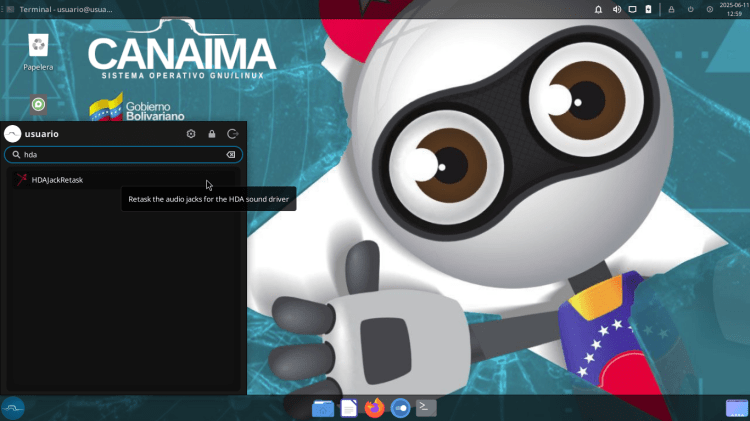
Task: Launch the terminal from the dock
Action: pos(426,408)
